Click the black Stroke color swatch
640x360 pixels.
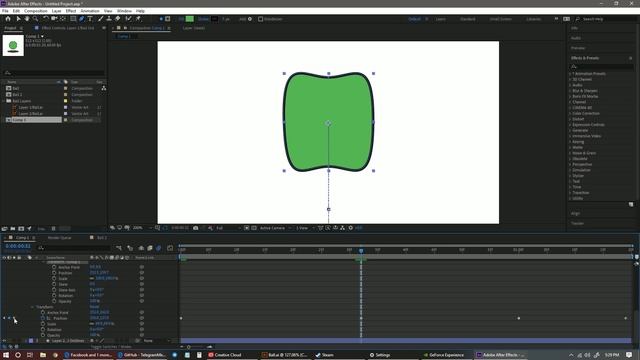point(214,19)
